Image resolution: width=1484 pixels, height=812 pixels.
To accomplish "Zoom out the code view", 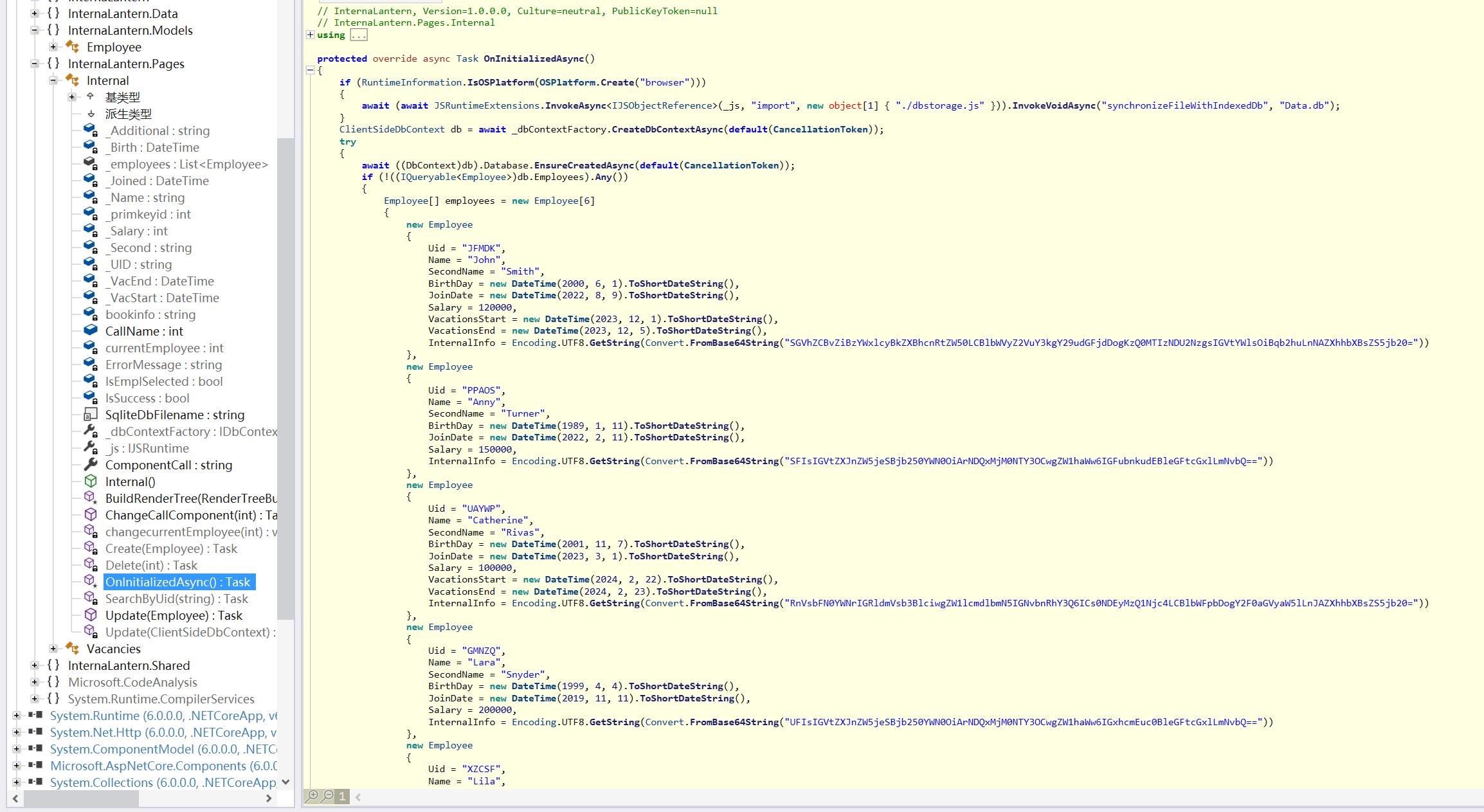I will point(328,796).
